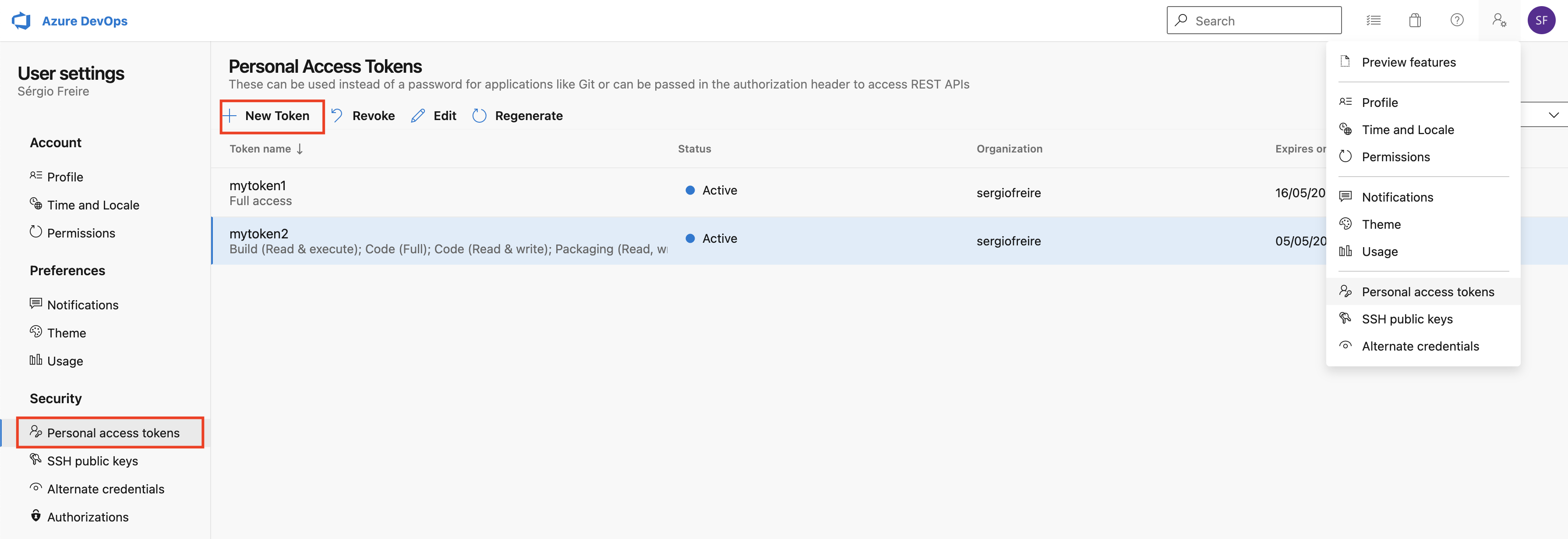Image resolution: width=1568 pixels, height=539 pixels.
Task: Click the sidebar Alternate credentials eye icon
Action: pyautogui.click(x=36, y=488)
